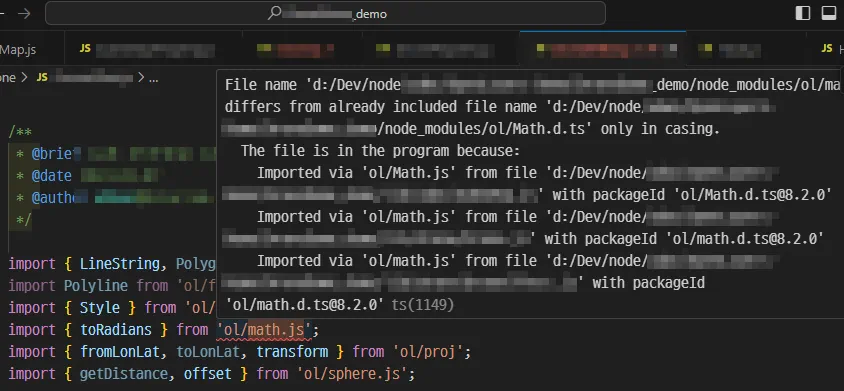
Task: Click 'only in casing.' in the tooltip
Action: [x=660, y=129]
